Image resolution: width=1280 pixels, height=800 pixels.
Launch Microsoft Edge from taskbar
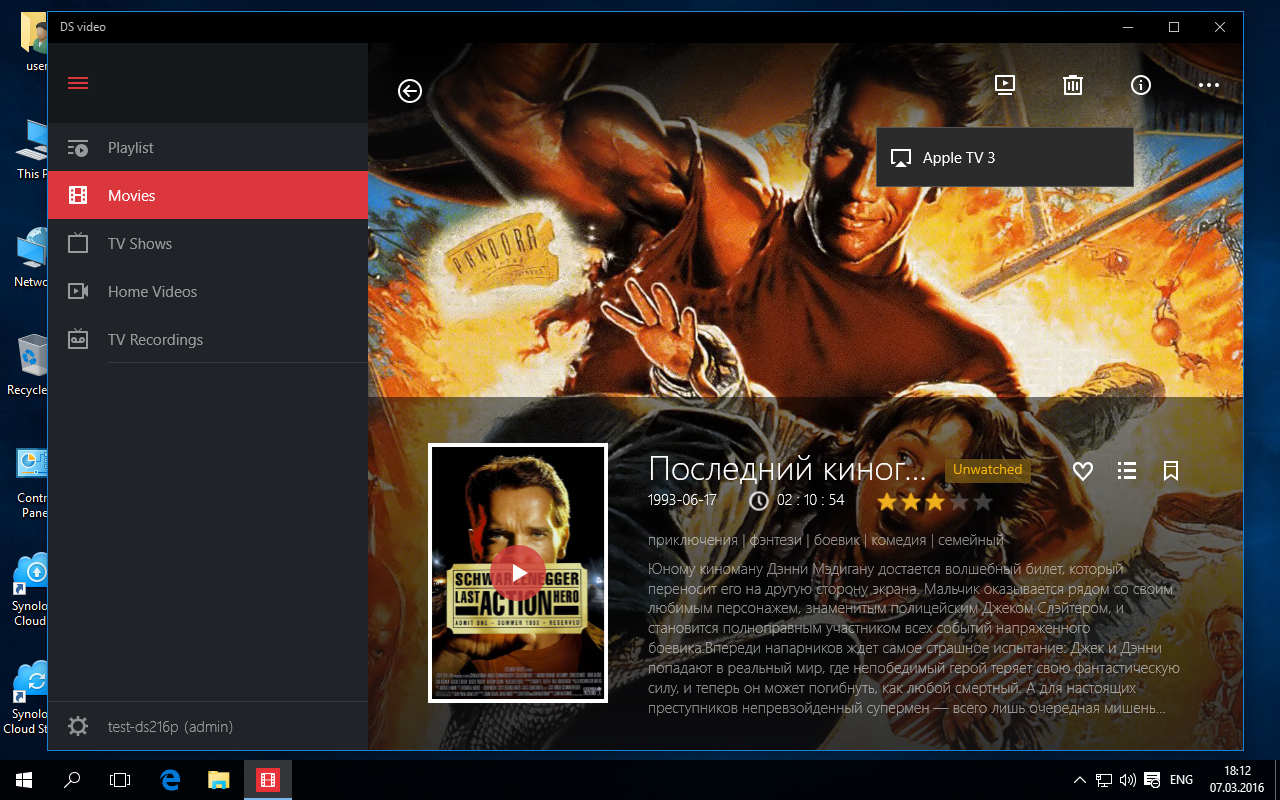click(170, 779)
